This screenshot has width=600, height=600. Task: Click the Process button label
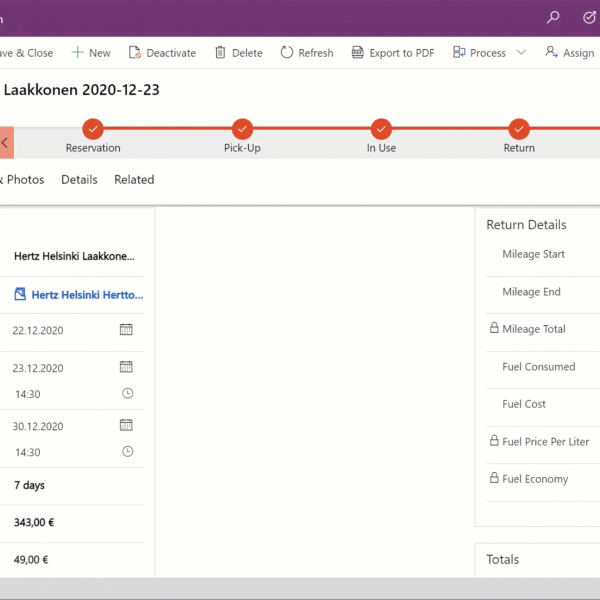pyautogui.click(x=488, y=53)
